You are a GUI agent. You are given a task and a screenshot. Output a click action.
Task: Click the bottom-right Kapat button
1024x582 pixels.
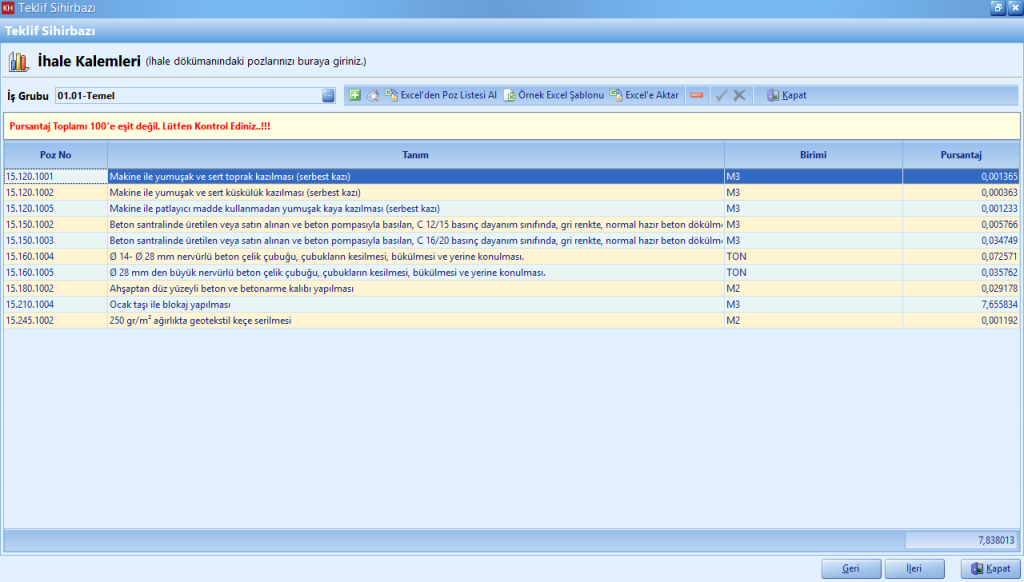(988, 568)
